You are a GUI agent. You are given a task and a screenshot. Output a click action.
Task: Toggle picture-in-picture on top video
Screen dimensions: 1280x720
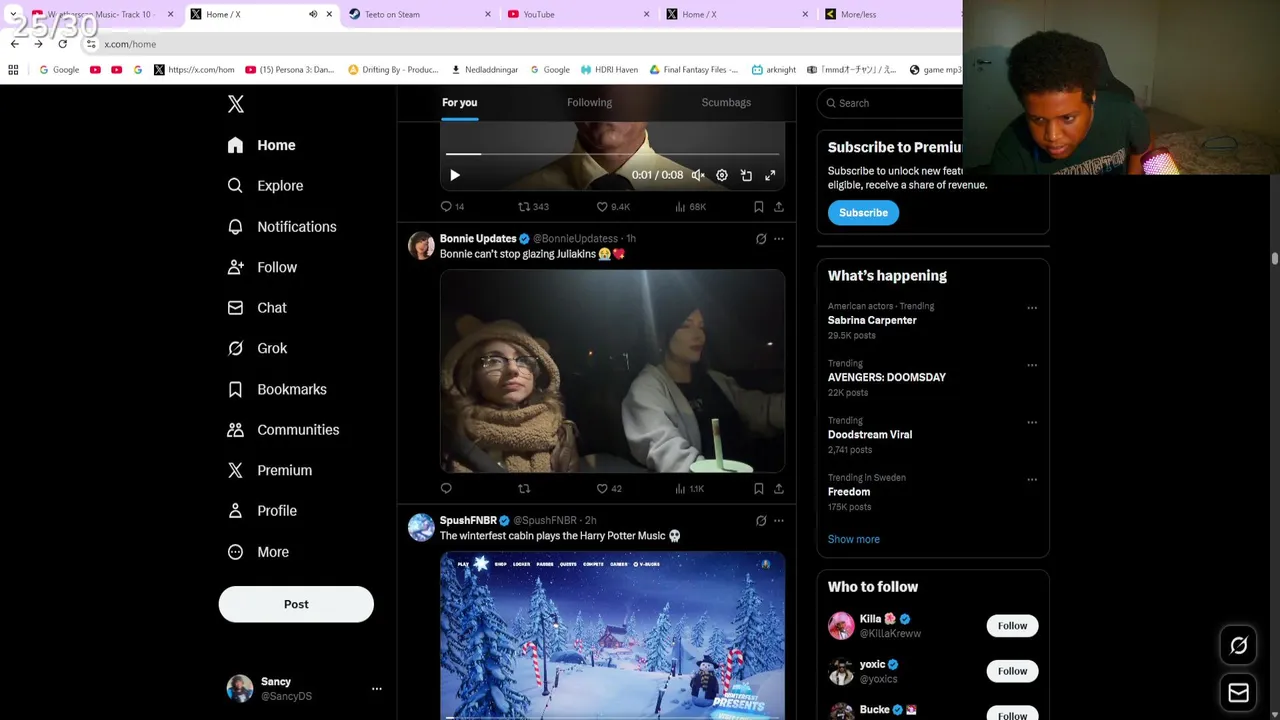746,175
